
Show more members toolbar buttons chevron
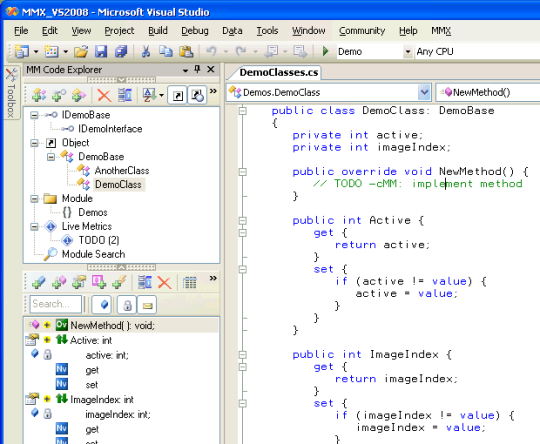(213, 278)
